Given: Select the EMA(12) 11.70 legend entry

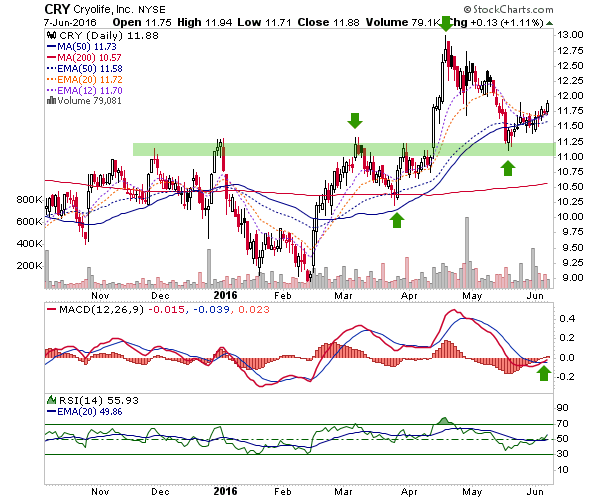Looking at the screenshot, I should 85,91.
